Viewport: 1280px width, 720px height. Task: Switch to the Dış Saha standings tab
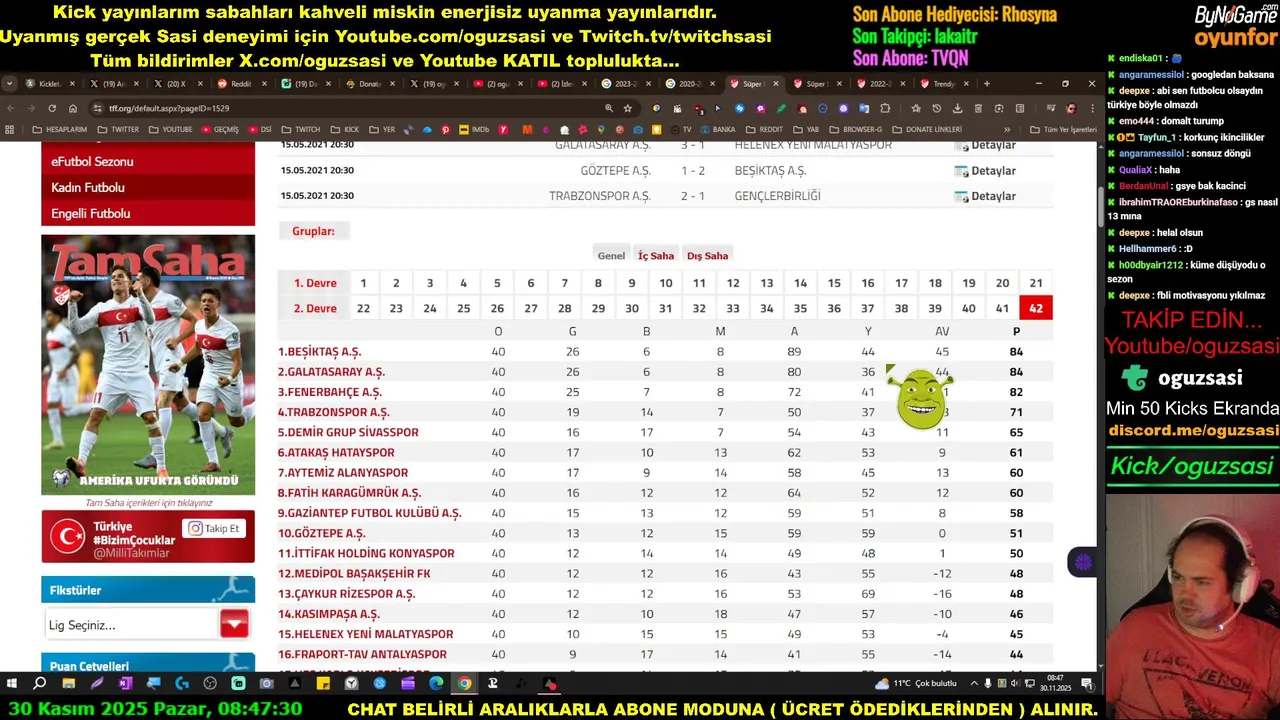click(707, 256)
